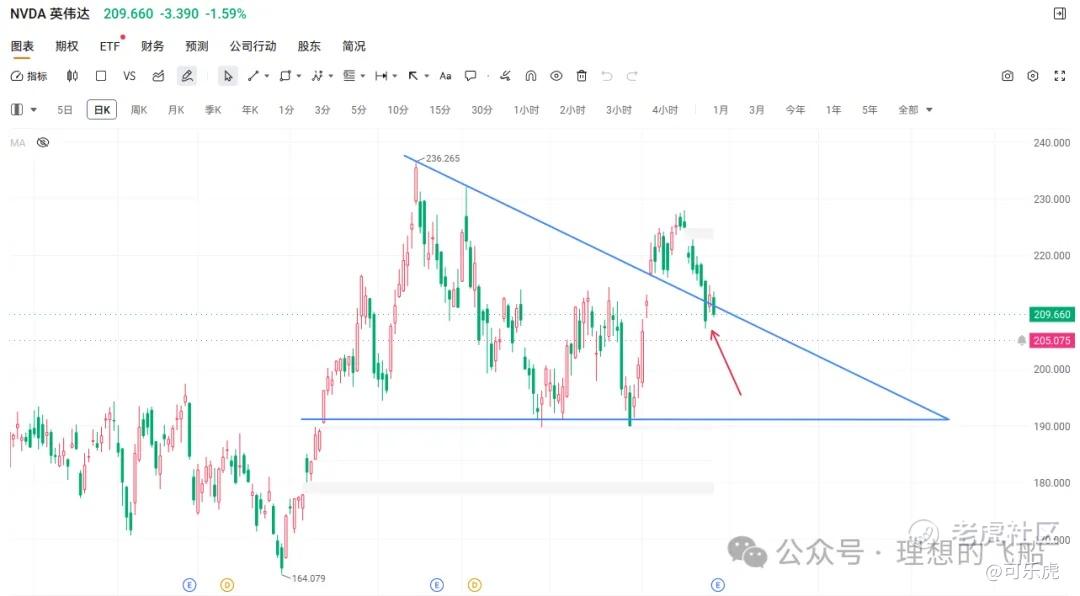This screenshot has width=1080, height=596.
Task: Delete drawings with the trash icon
Action: [x=582, y=76]
